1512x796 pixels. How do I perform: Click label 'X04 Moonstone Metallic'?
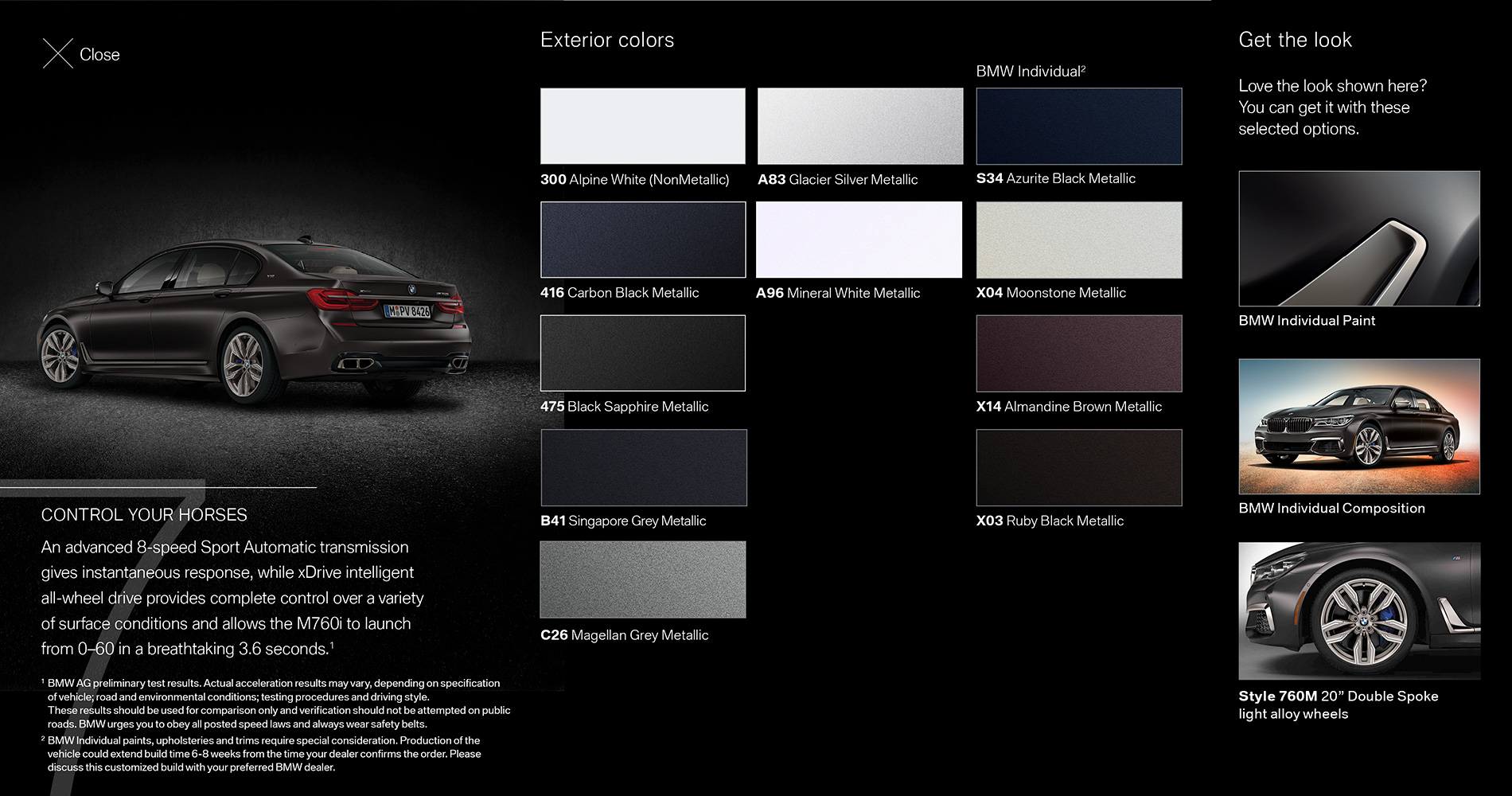1051,293
